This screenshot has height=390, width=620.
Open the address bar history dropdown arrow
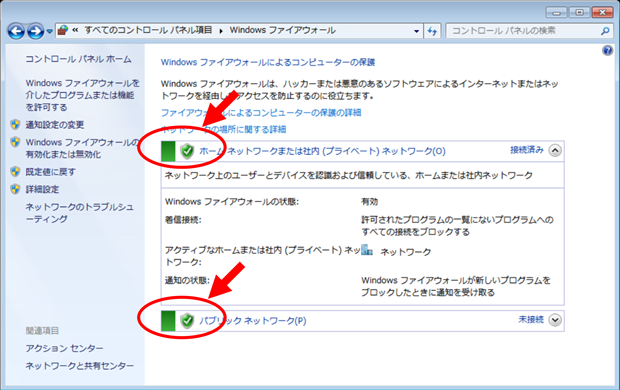pyautogui.click(x=416, y=31)
